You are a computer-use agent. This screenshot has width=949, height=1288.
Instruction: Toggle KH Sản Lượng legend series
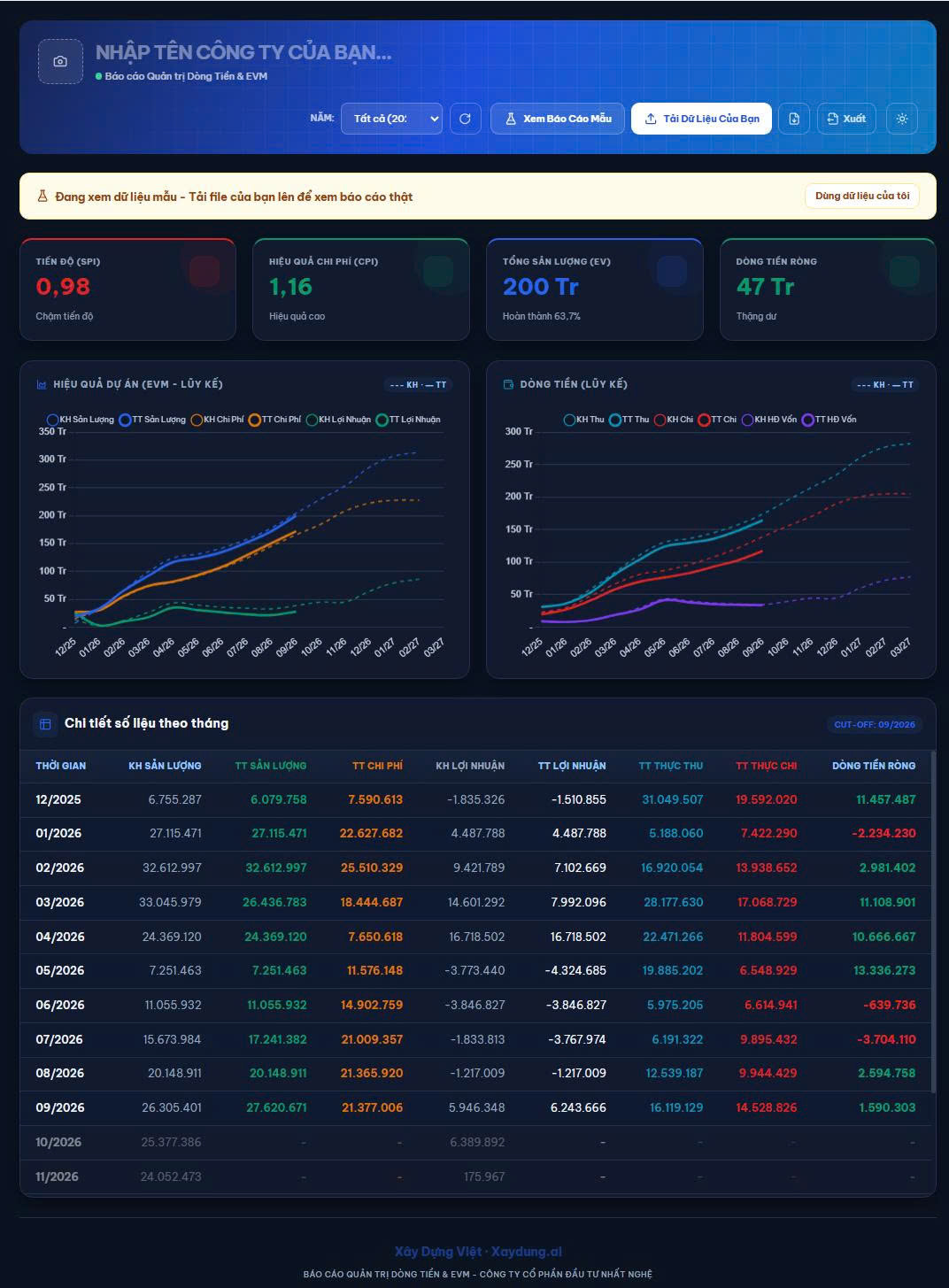[x=81, y=420]
